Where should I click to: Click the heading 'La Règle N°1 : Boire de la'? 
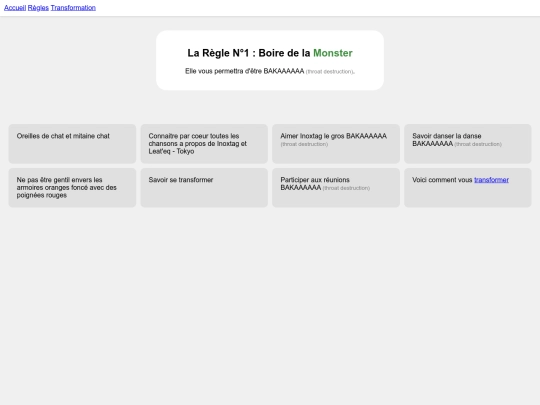[x=249, y=53]
